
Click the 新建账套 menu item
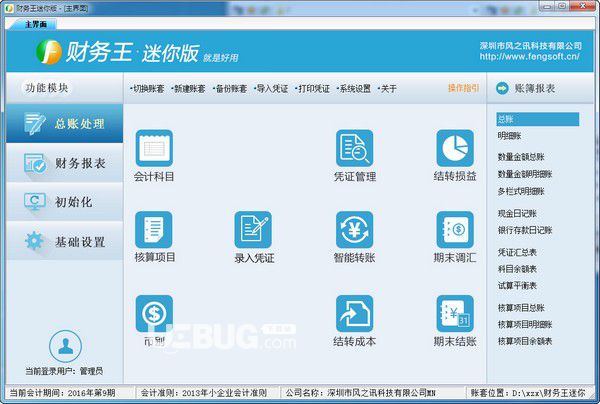coord(188,89)
